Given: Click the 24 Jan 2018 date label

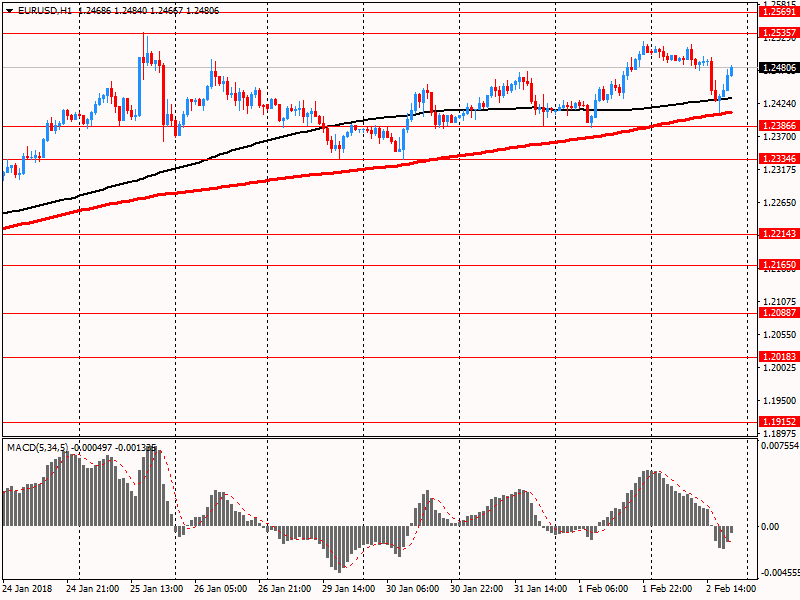Looking at the screenshot, I should 27,588.
